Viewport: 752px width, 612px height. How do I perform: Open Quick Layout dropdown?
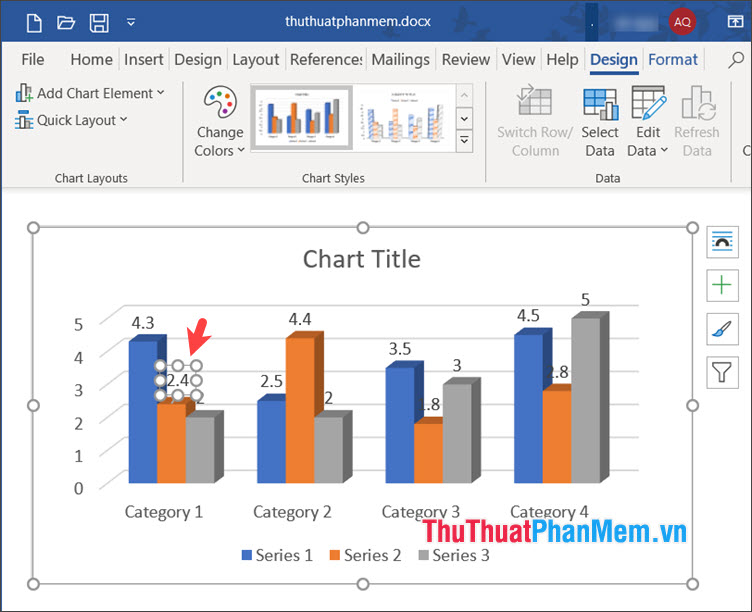coord(71,120)
